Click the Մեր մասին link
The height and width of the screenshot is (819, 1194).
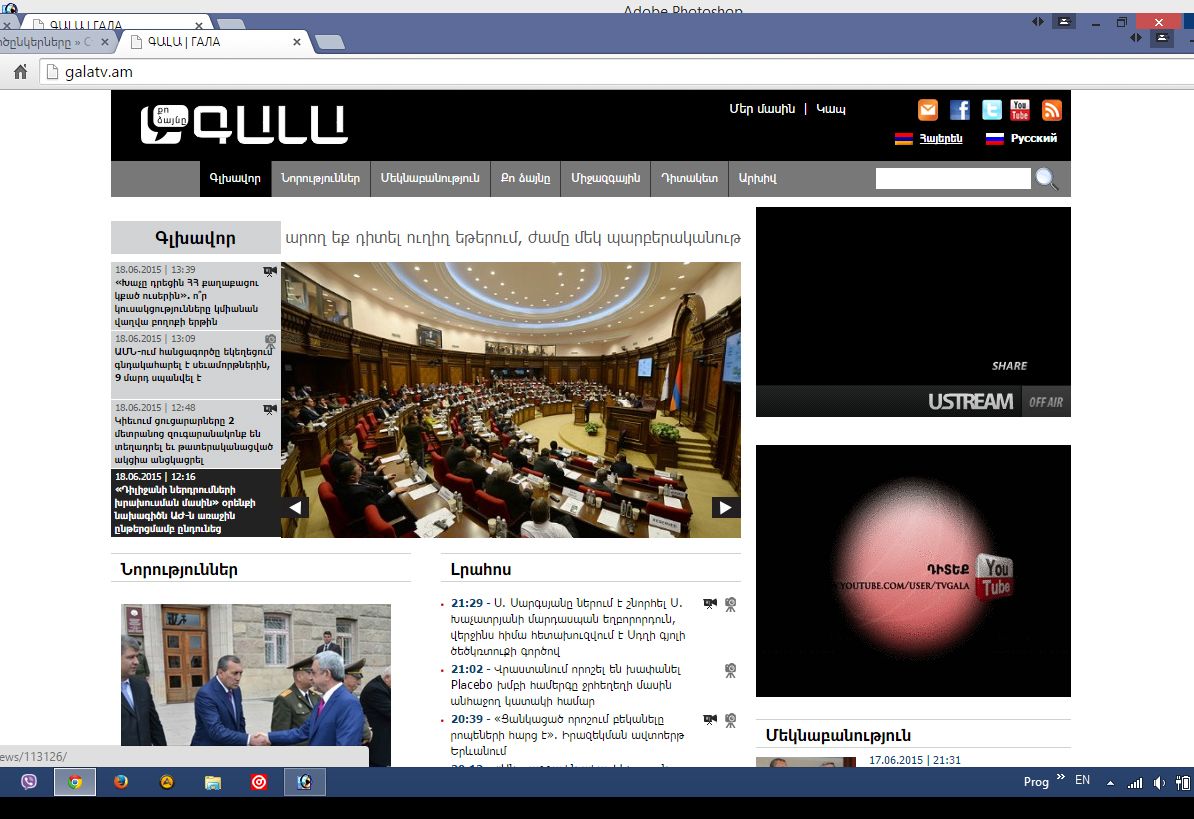[762, 109]
